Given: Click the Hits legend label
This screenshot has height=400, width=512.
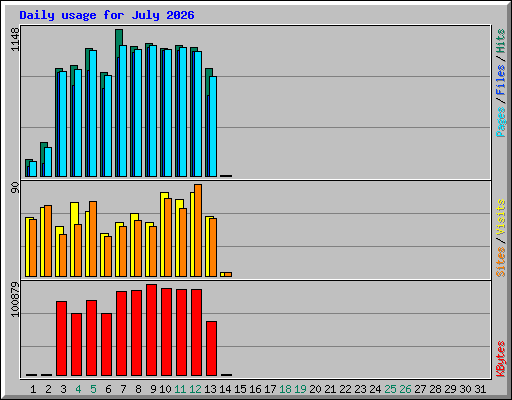Looking at the screenshot, I should point(501,41).
